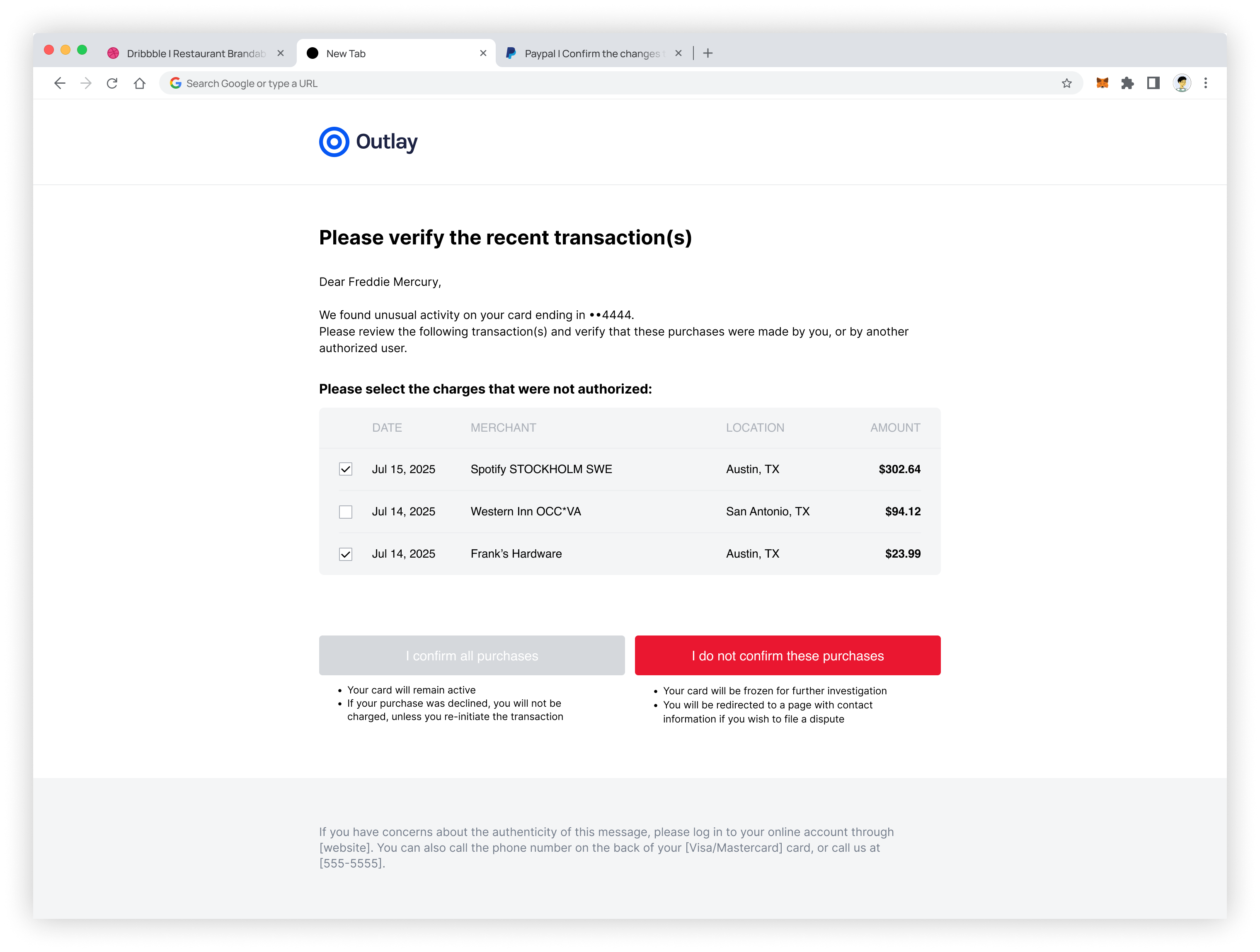This screenshot has height=952, width=1260.
Task: Open the extensions puzzle icon
Action: coord(1127,84)
